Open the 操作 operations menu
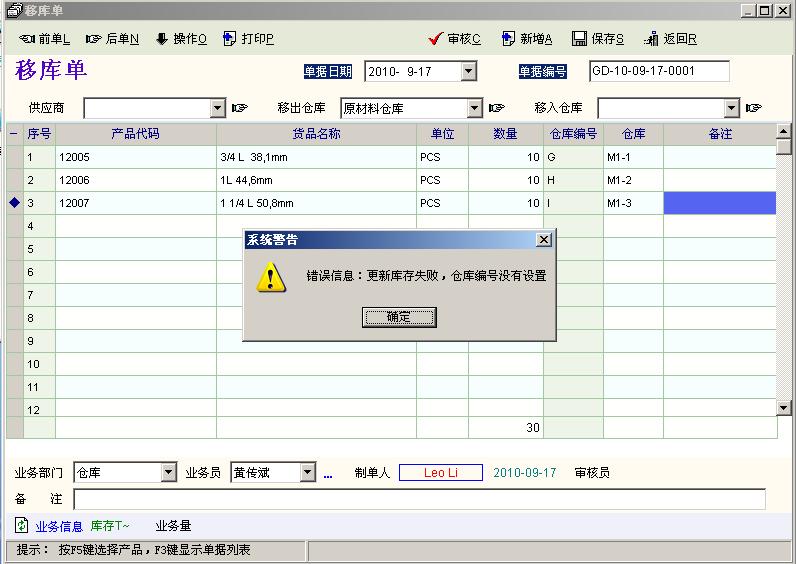 (x=180, y=39)
